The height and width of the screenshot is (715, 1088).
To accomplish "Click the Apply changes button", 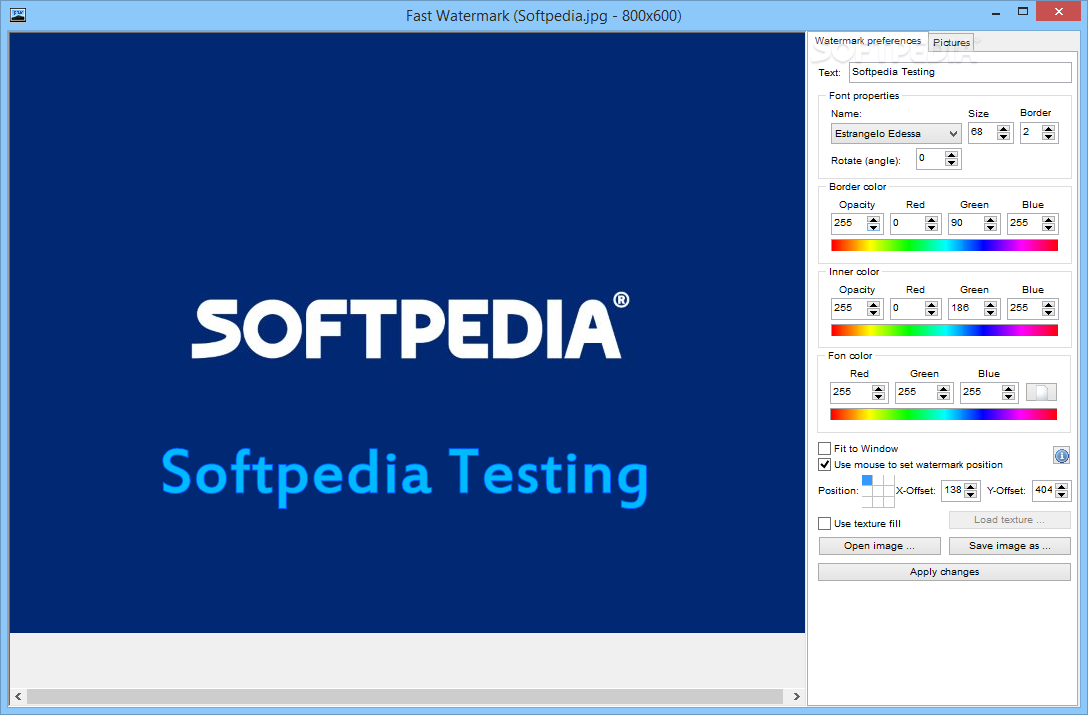I will [944, 572].
